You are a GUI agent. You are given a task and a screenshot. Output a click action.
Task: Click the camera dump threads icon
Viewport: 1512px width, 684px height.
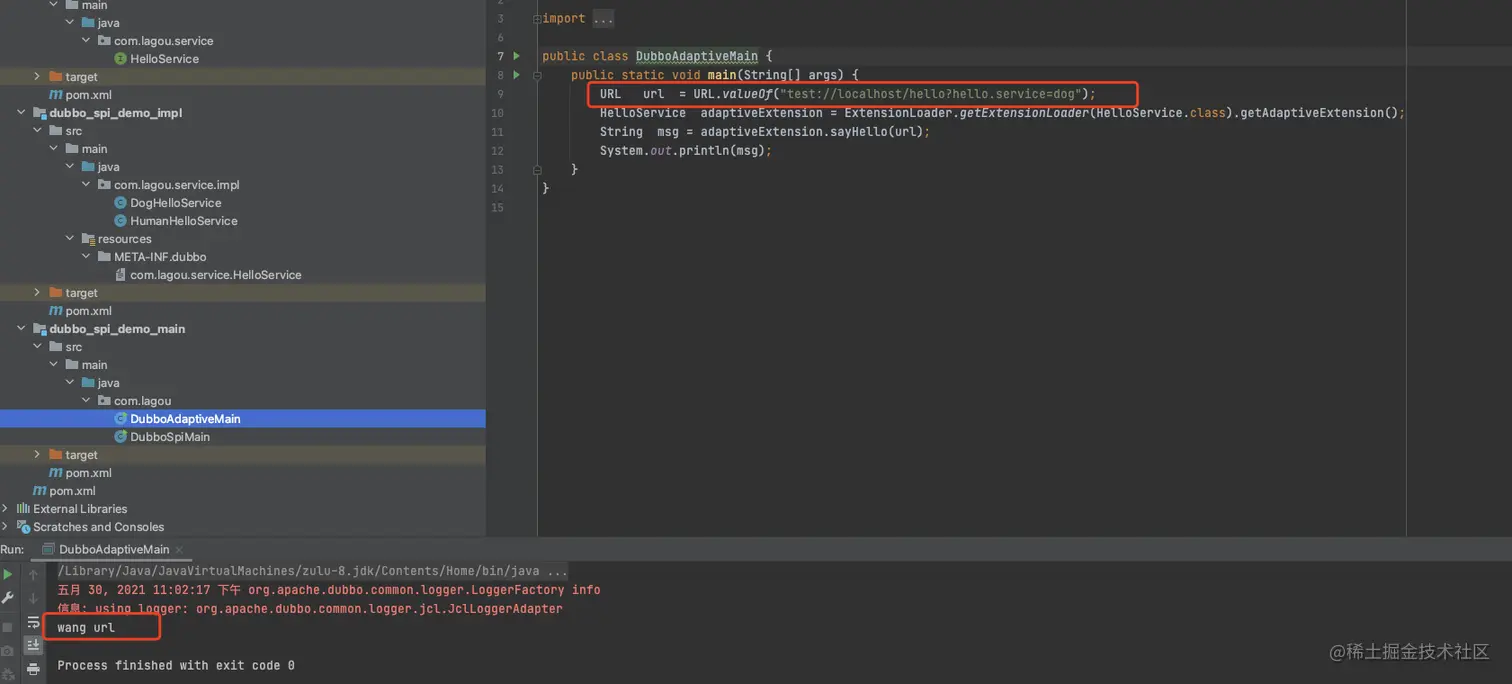tap(8, 651)
